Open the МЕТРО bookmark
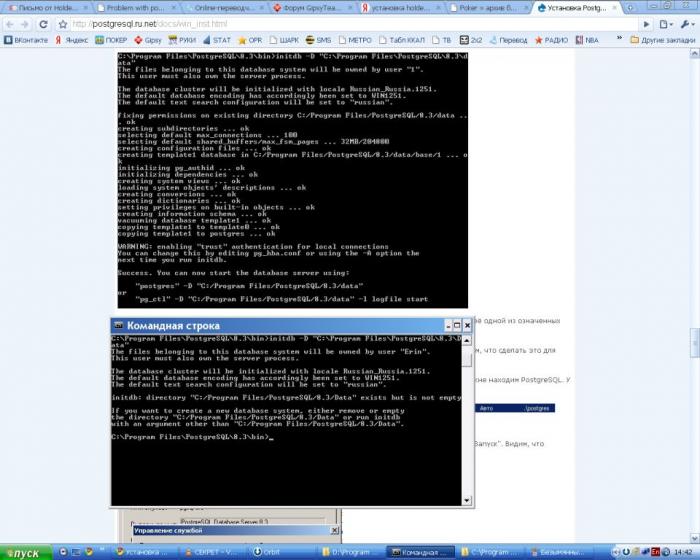This screenshot has width=700, height=560. point(355,40)
